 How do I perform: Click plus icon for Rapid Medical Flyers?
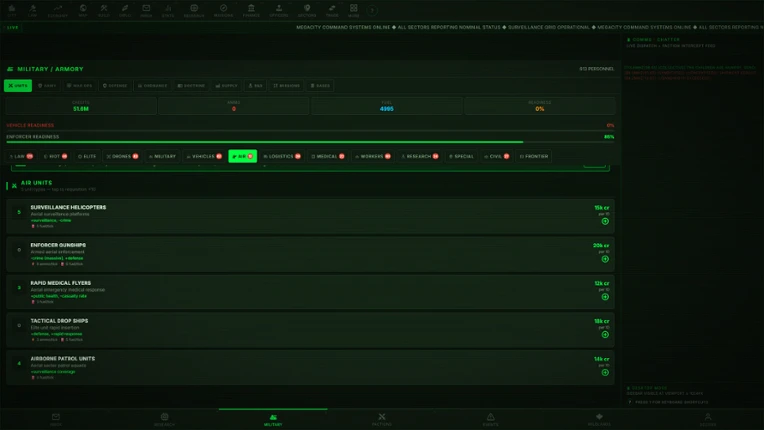coord(605,297)
